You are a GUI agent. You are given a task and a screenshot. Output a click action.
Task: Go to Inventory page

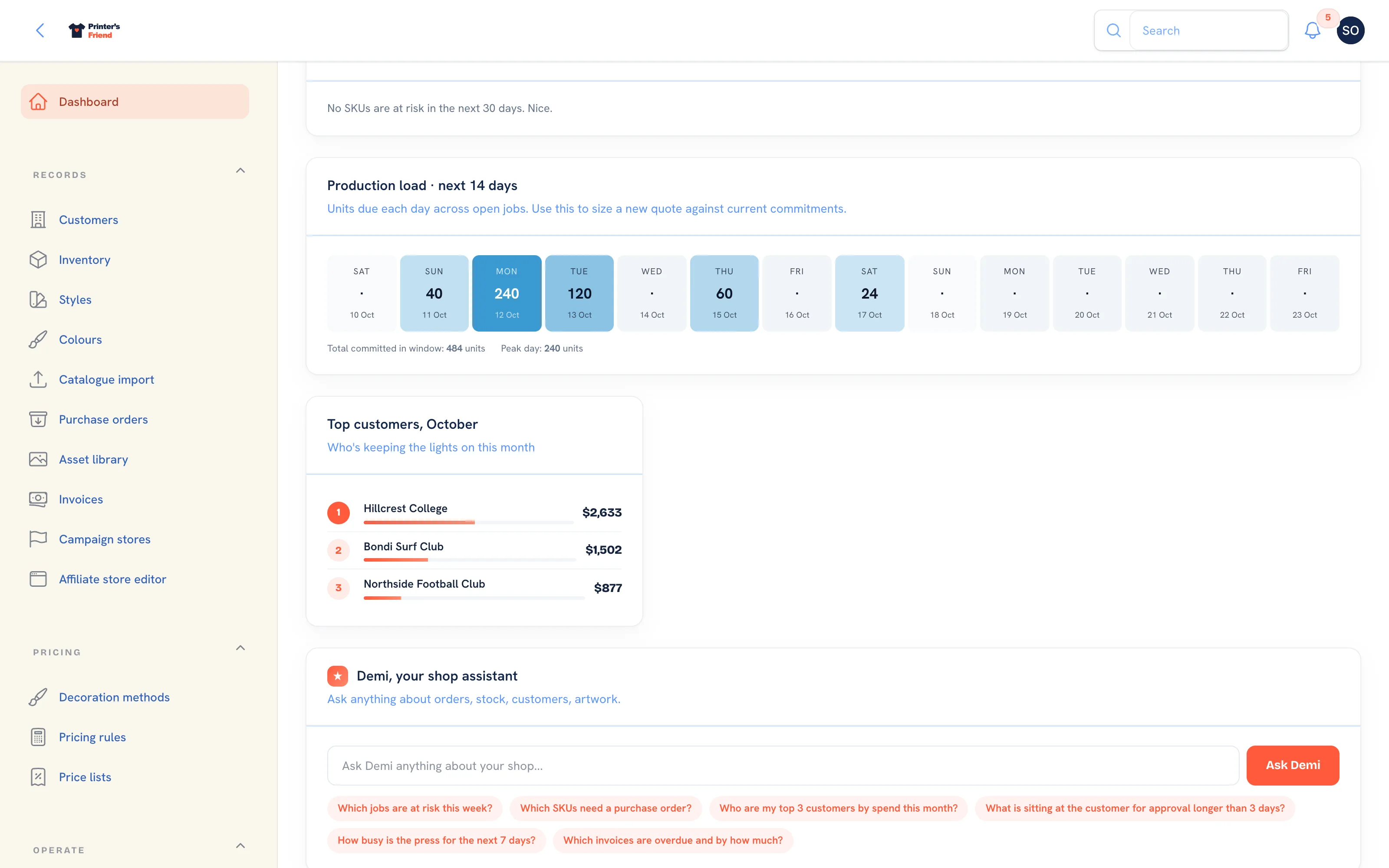[135, 260]
